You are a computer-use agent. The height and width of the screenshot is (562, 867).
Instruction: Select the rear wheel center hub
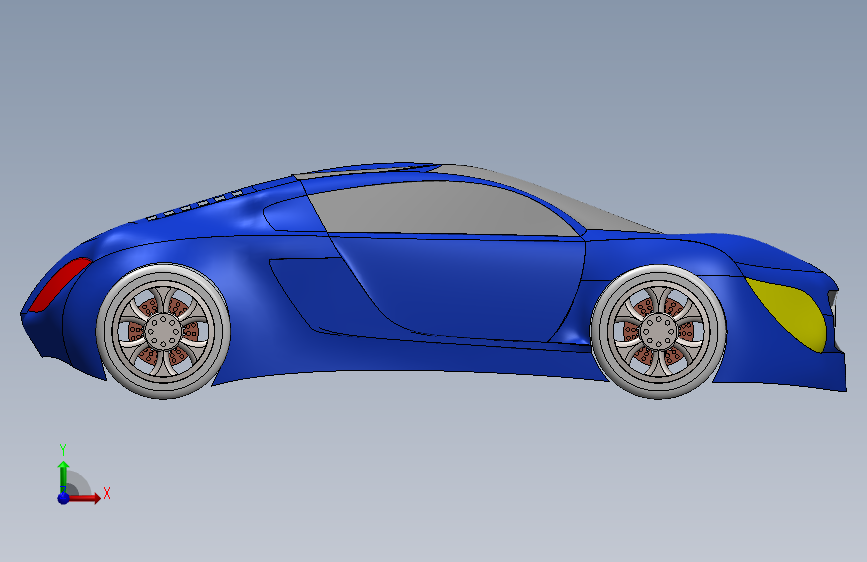pyautogui.click(x=163, y=331)
